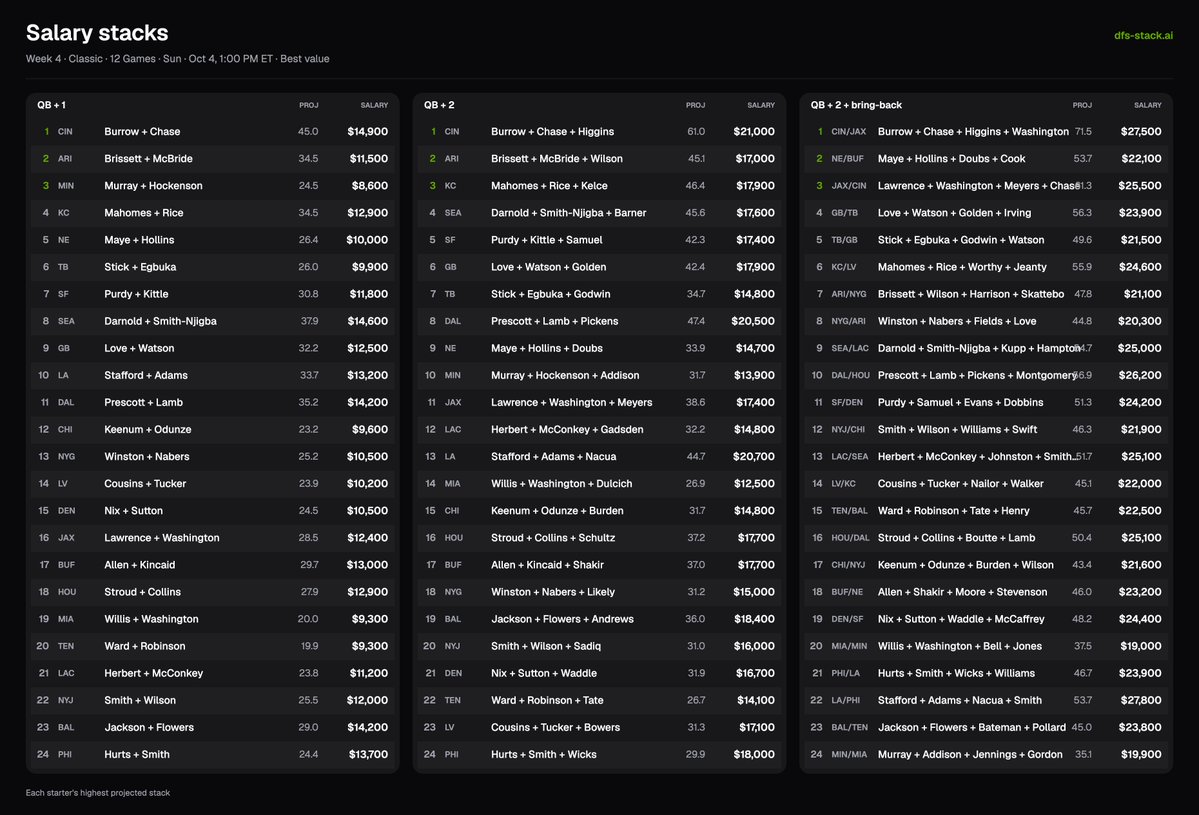
Task: Select "Winston + Nabers + Fields + Love" stack
Action: click(x=957, y=321)
